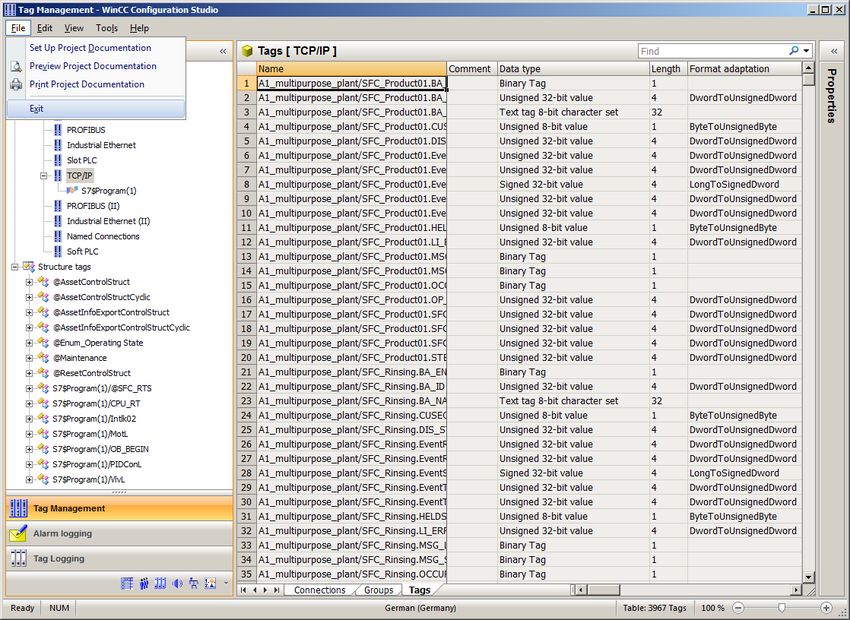Adjust the zoom slider handle
The height and width of the screenshot is (620, 850).
coord(781,608)
